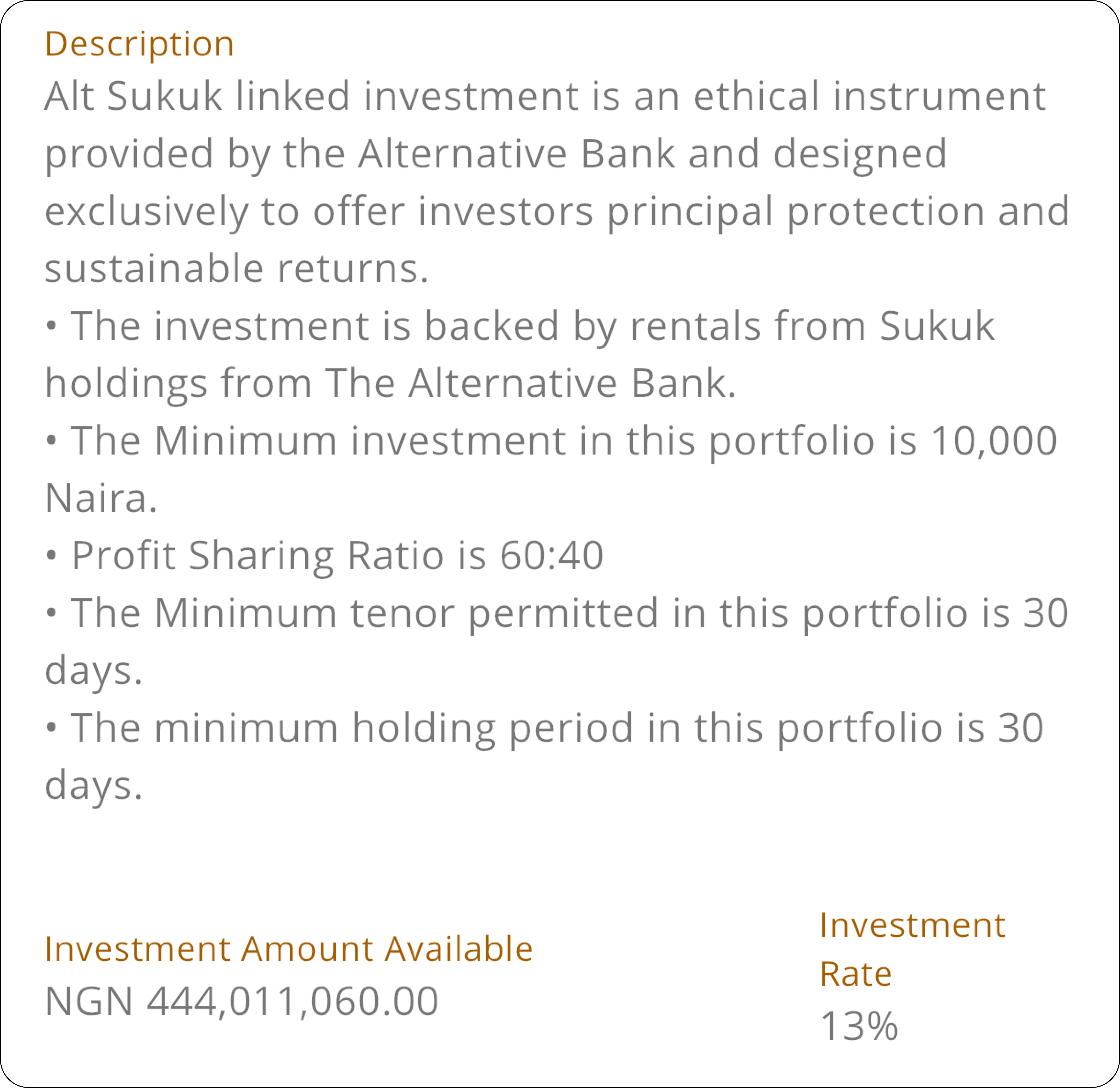This screenshot has width=1120, height=1088.
Task: Click the Profit Sharing Ratio 60:40 line
Action: point(324,555)
